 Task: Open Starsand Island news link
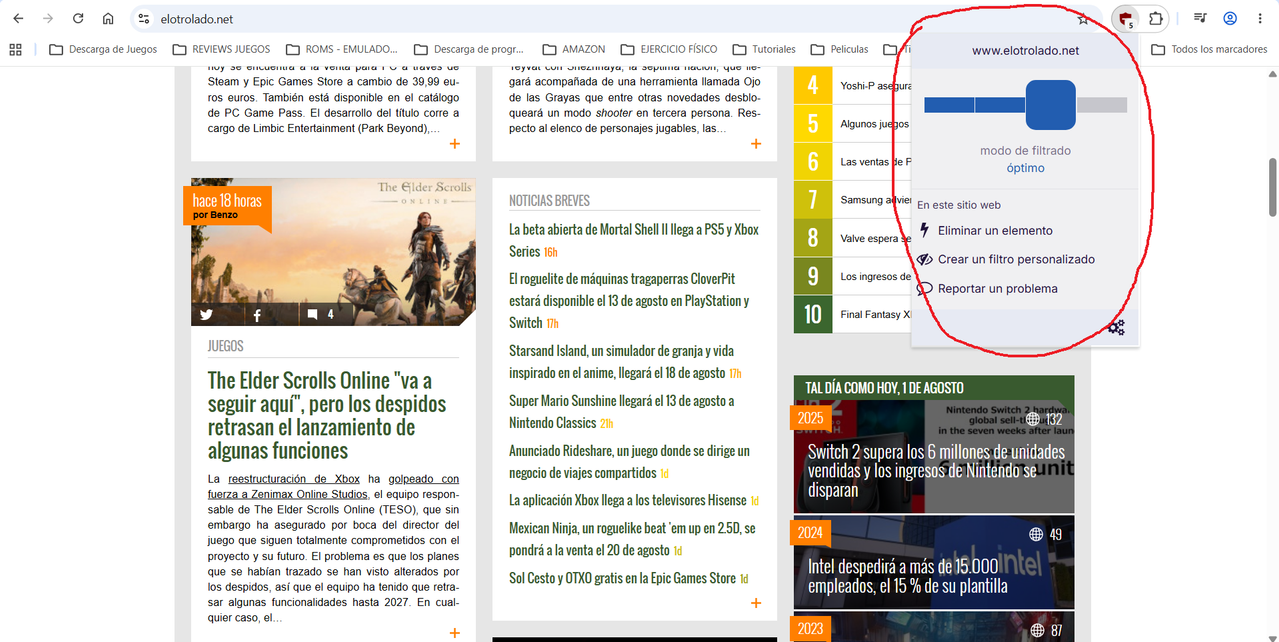(621, 362)
